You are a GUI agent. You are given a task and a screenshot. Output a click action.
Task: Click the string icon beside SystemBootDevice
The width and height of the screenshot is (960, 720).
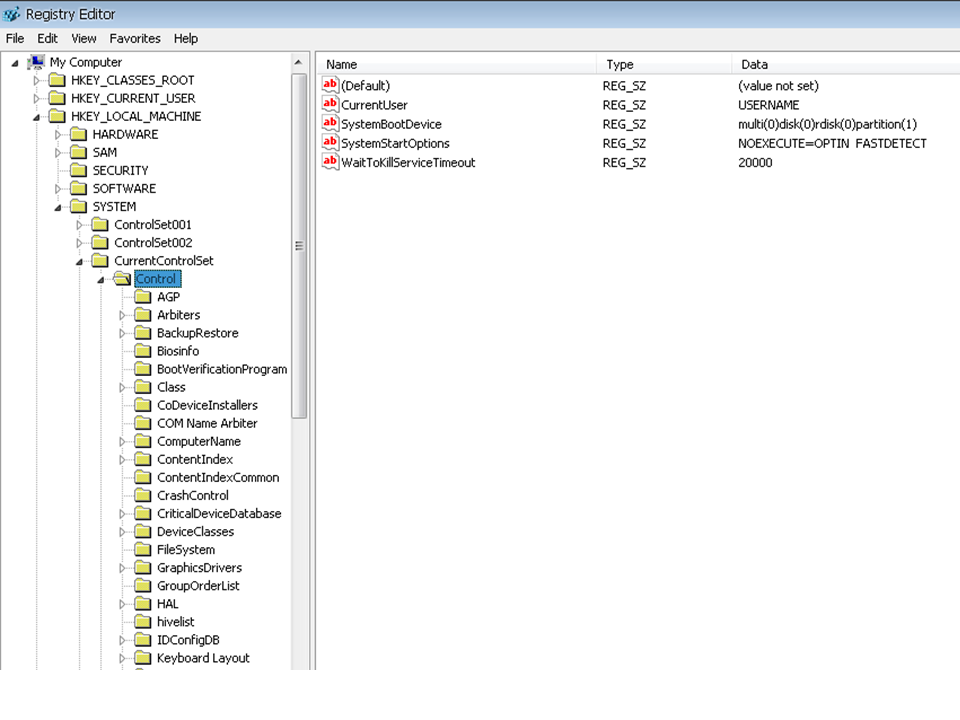[x=330, y=122]
